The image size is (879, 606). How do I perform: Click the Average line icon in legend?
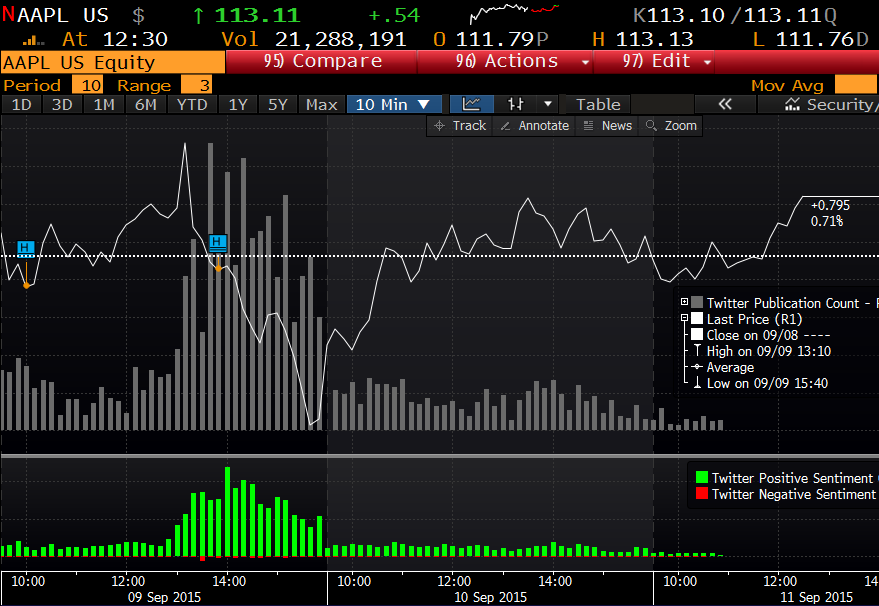[x=697, y=367]
